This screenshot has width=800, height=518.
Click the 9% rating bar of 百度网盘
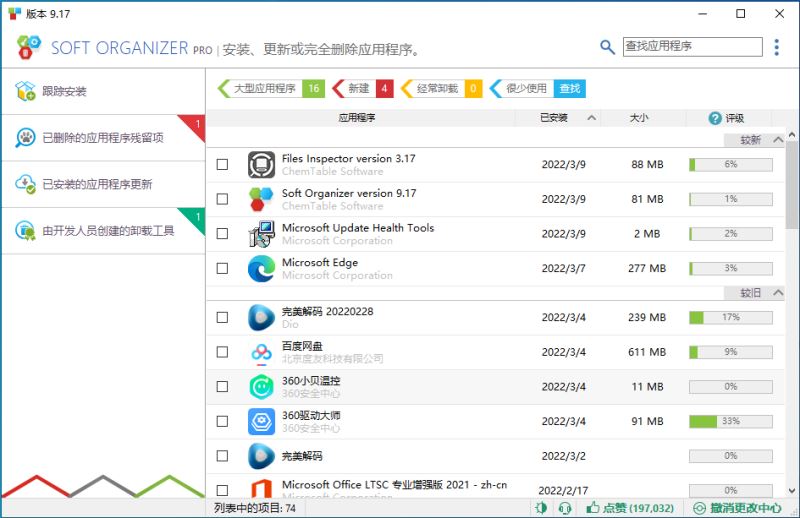tap(731, 352)
